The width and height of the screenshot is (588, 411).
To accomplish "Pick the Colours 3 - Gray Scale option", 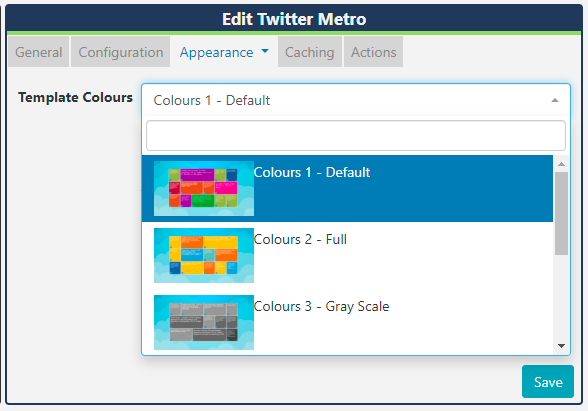I will [347, 322].
